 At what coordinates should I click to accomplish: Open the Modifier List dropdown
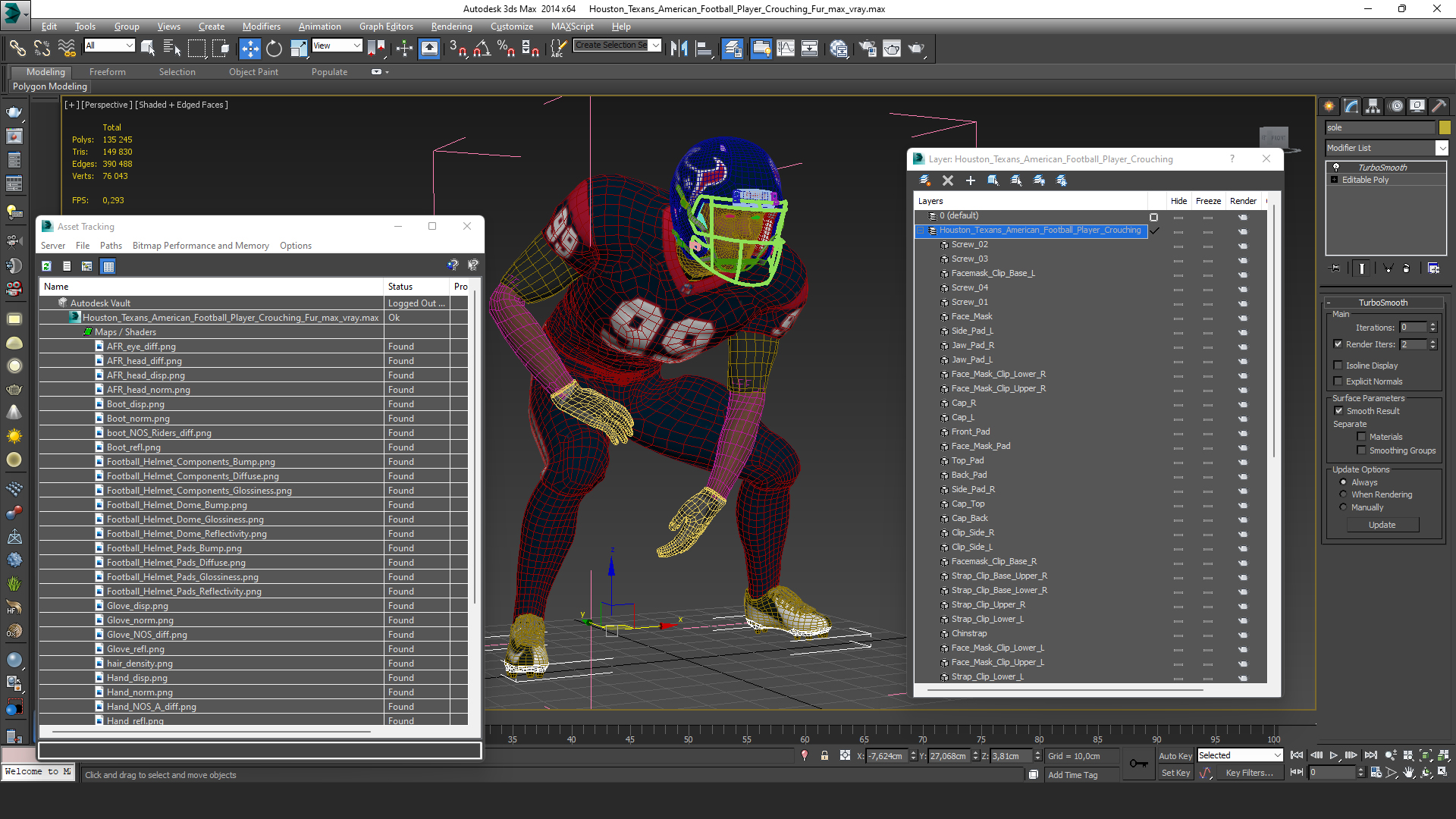(1387, 148)
